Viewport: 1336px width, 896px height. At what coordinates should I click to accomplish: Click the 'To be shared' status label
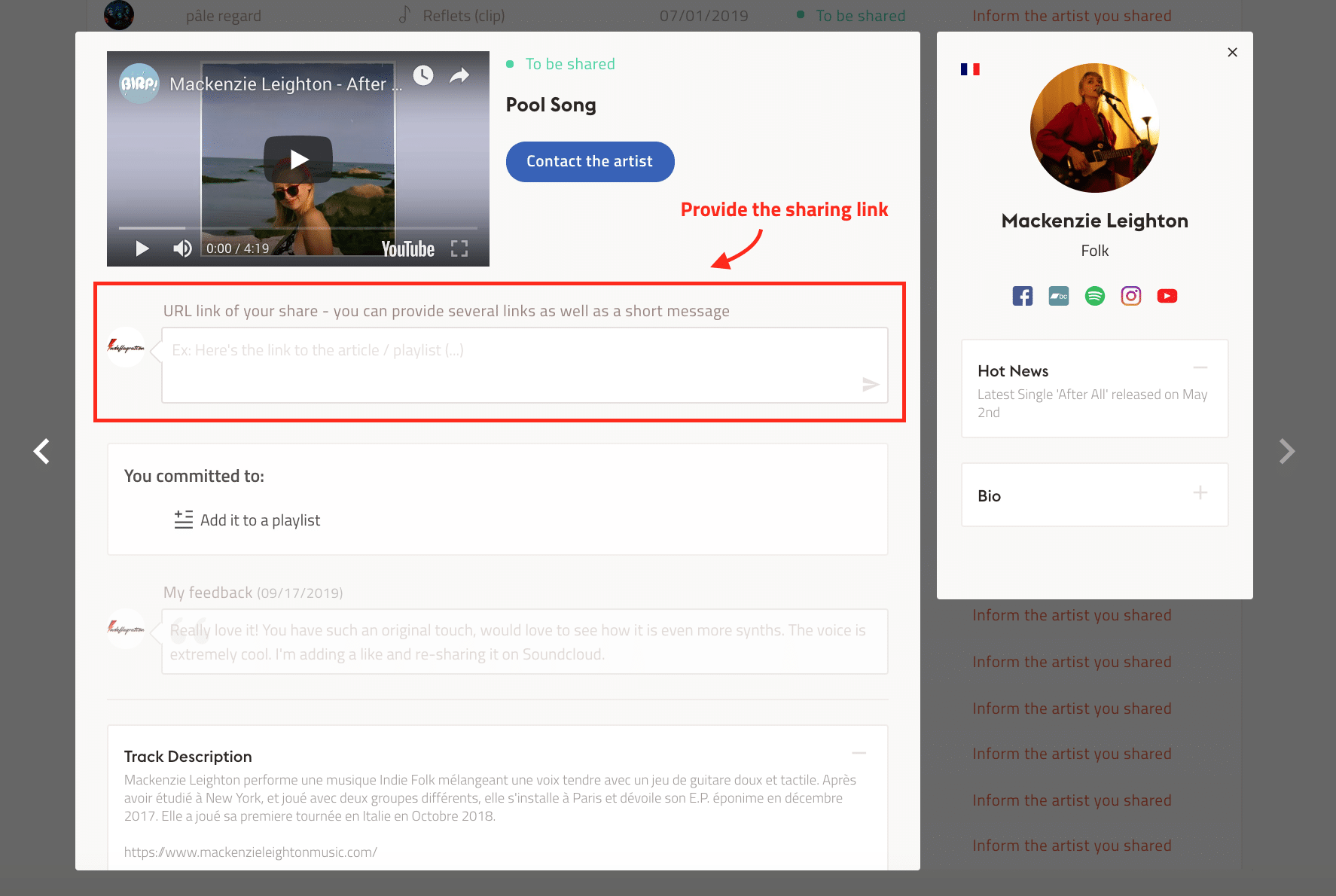[x=570, y=64]
